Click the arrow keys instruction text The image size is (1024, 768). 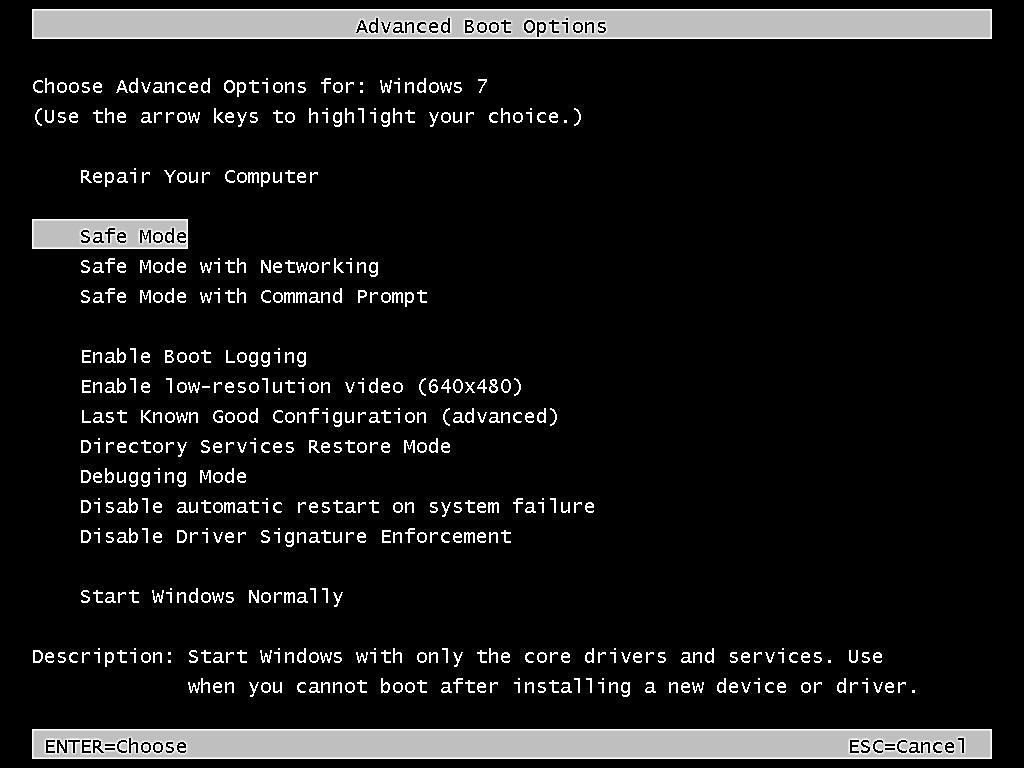[307, 116]
